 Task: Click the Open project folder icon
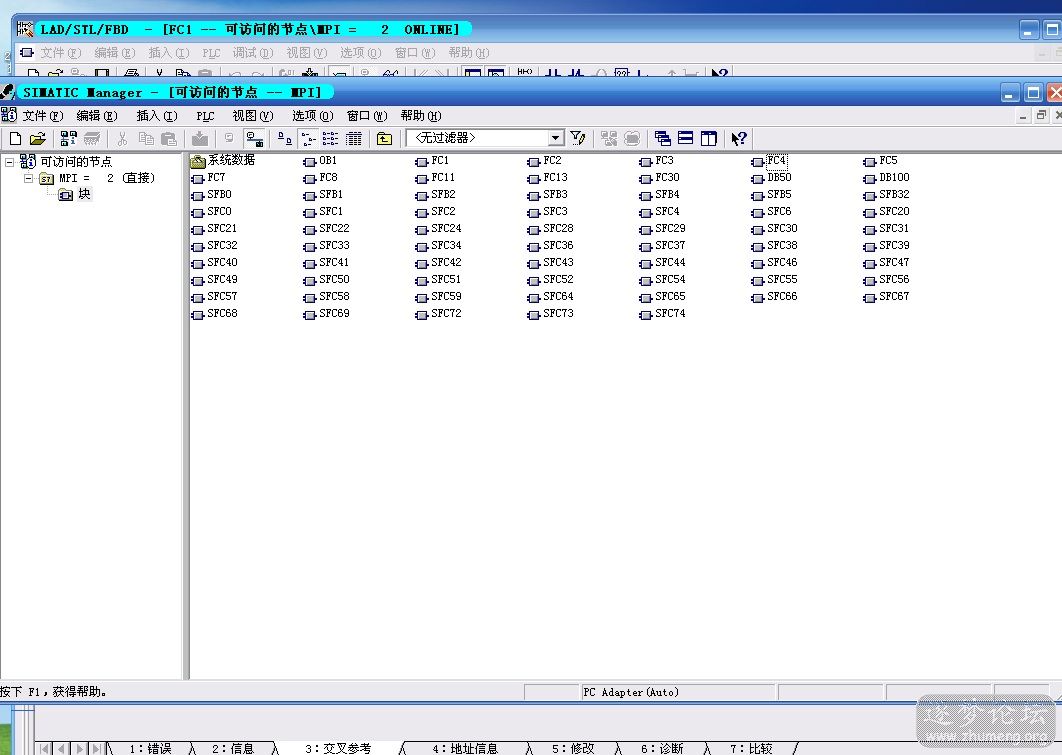(x=38, y=139)
